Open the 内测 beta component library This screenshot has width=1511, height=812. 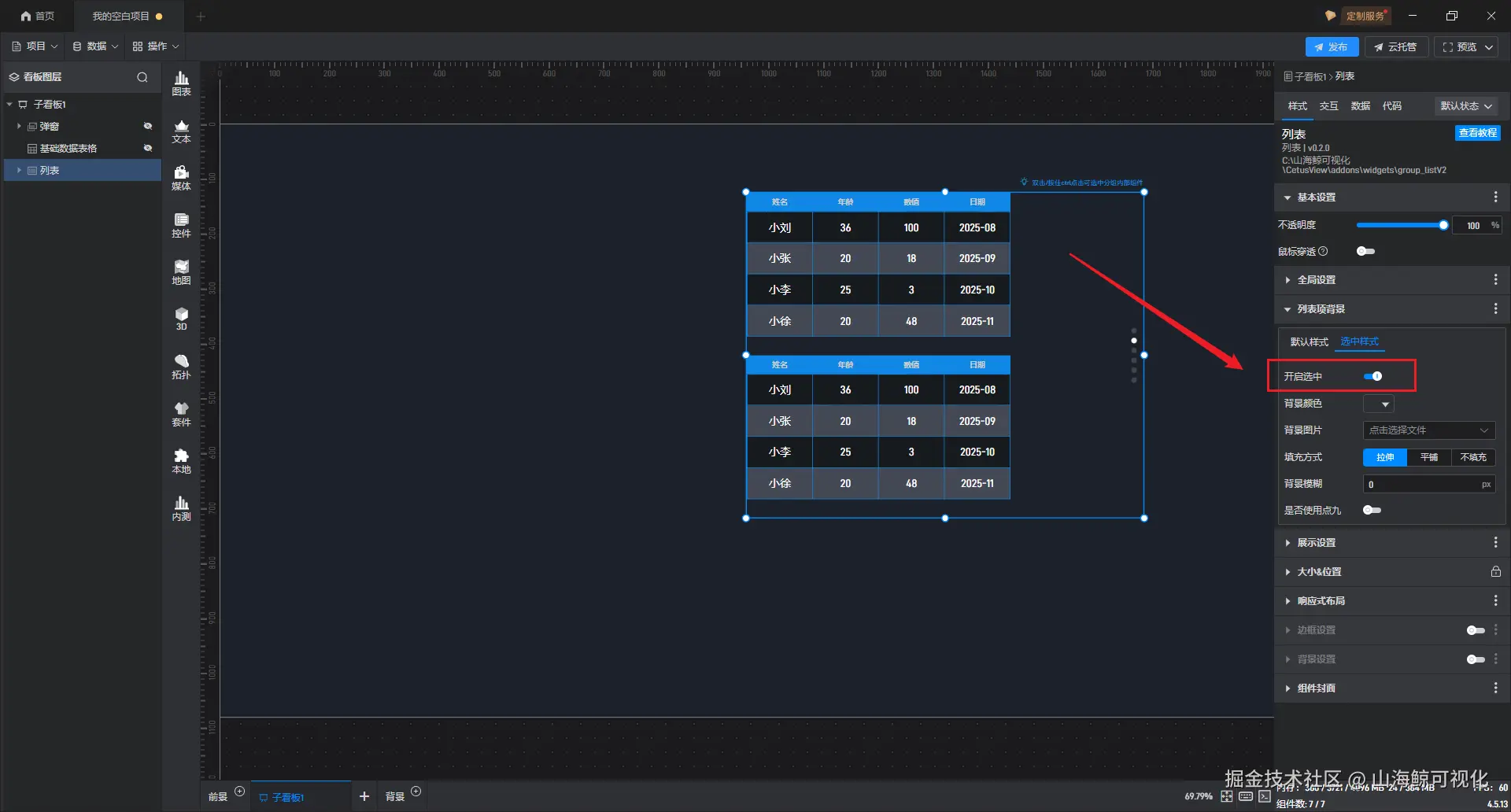click(x=181, y=508)
